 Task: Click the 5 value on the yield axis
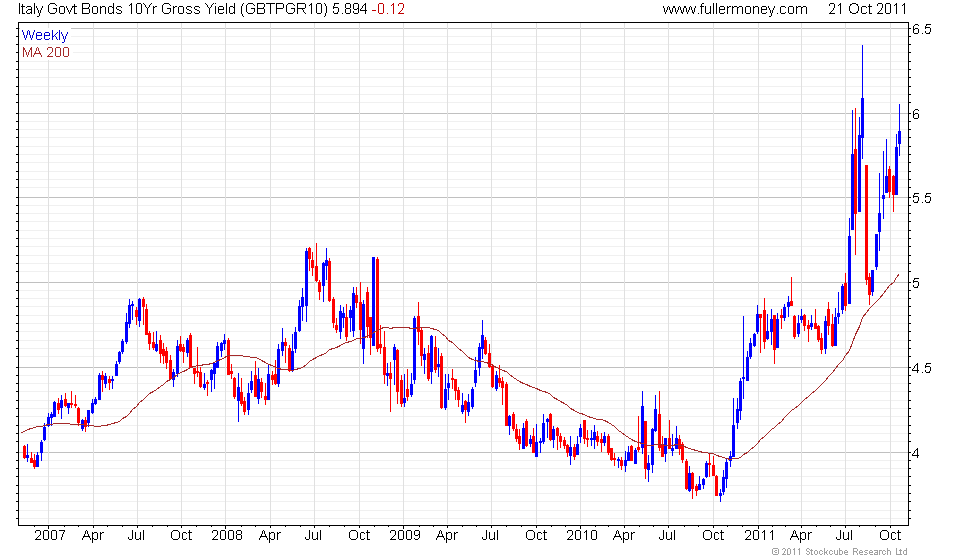916,283
